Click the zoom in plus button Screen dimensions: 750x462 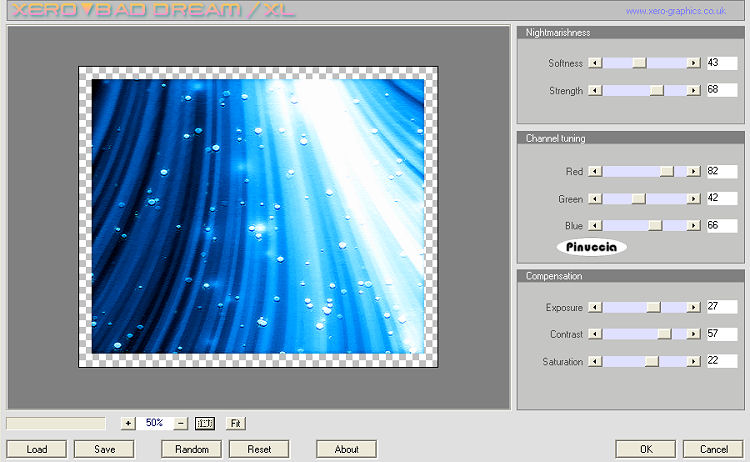128,423
